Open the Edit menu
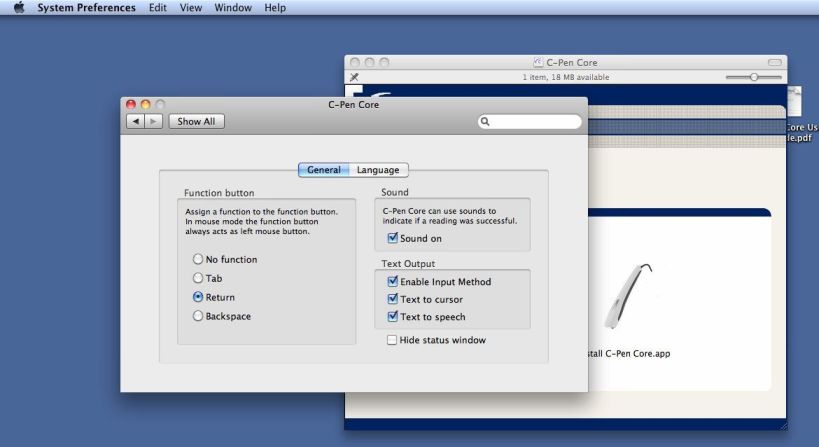 pos(158,7)
